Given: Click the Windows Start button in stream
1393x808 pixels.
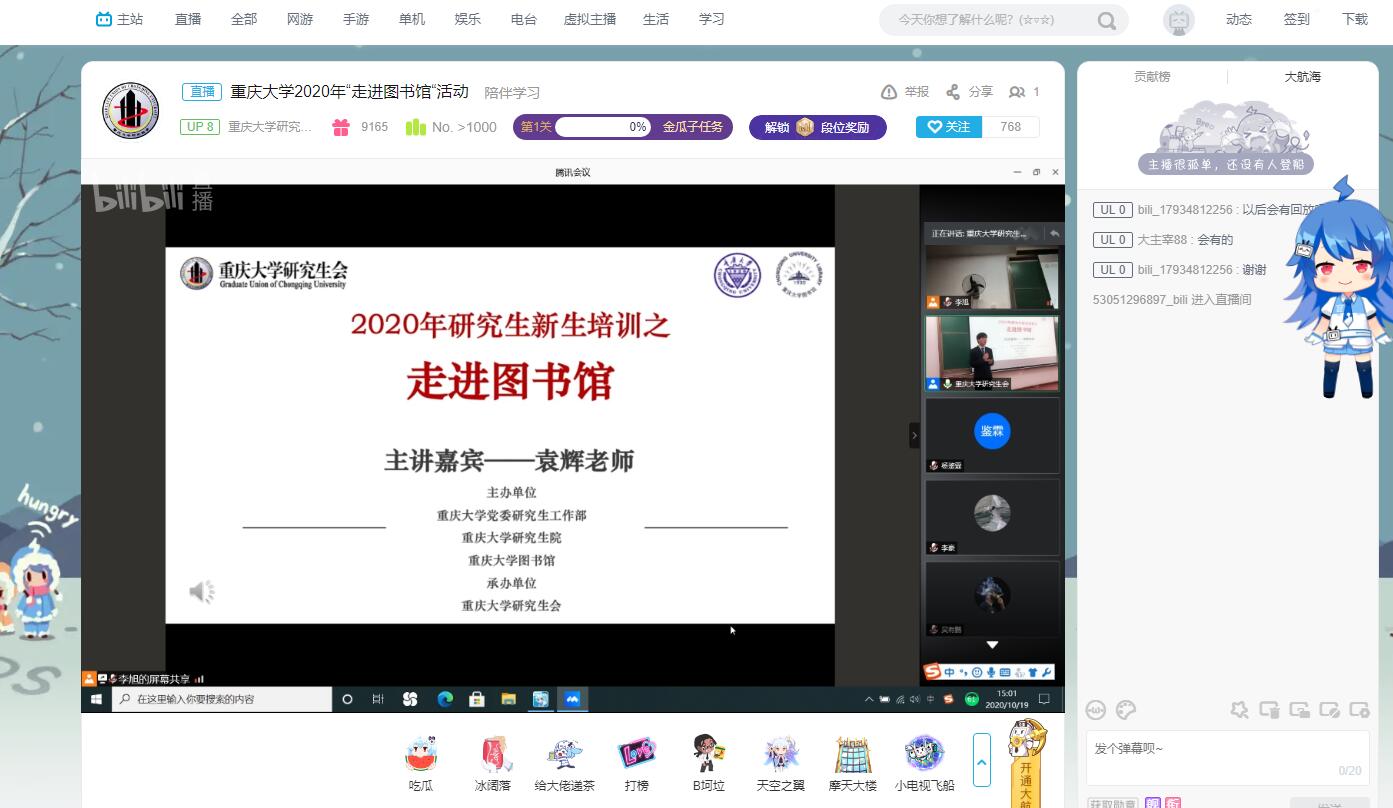Looking at the screenshot, I should click(x=96, y=699).
